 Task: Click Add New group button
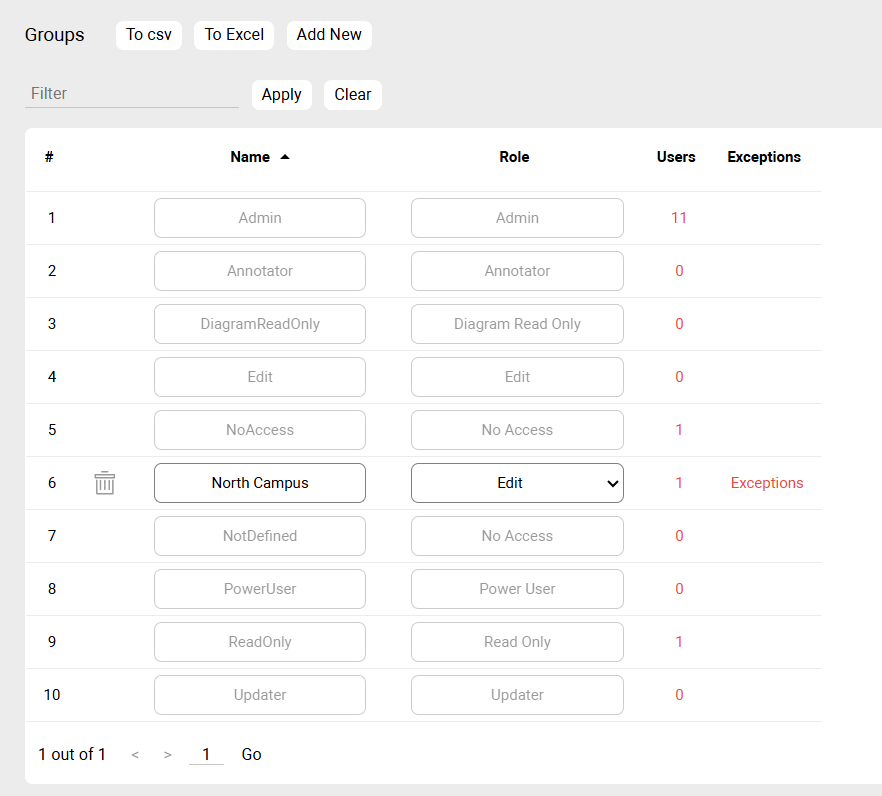[x=329, y=35]
